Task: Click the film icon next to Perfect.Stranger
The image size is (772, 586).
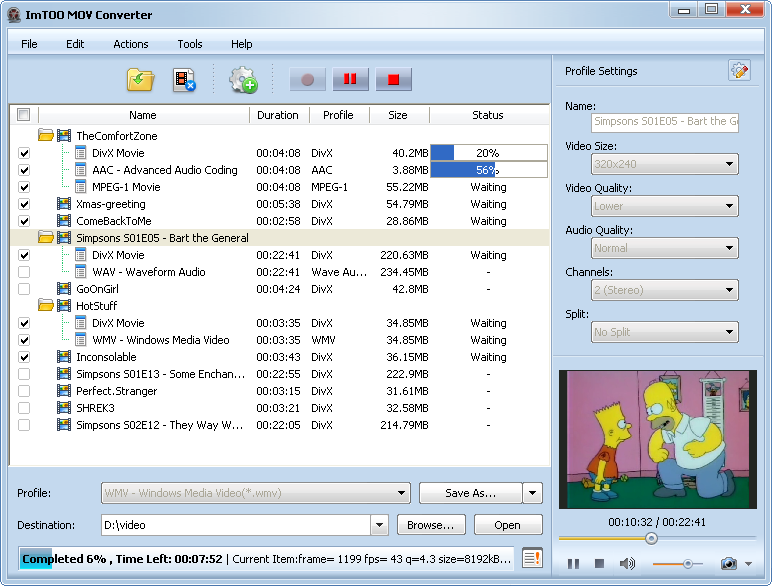Action: pyautogui.click(x=64, y=390)
